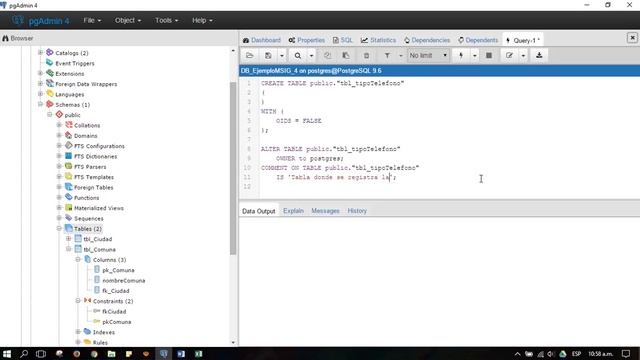Viewport: 640px width, 360px height.
Task: Show the History tab
Action: click(357, 211)
